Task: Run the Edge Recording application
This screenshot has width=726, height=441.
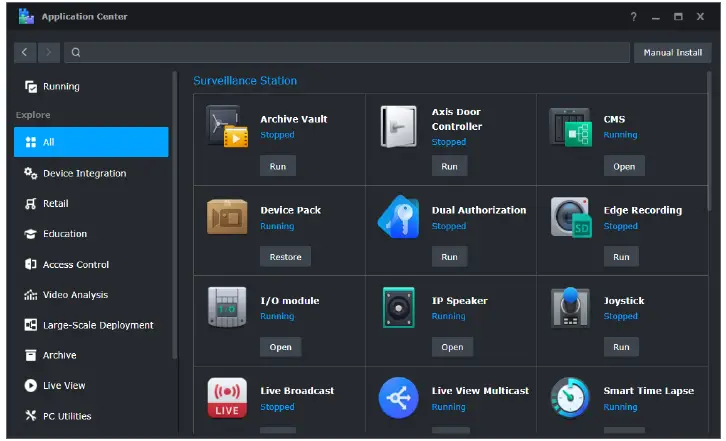Action: pos(621,257)
